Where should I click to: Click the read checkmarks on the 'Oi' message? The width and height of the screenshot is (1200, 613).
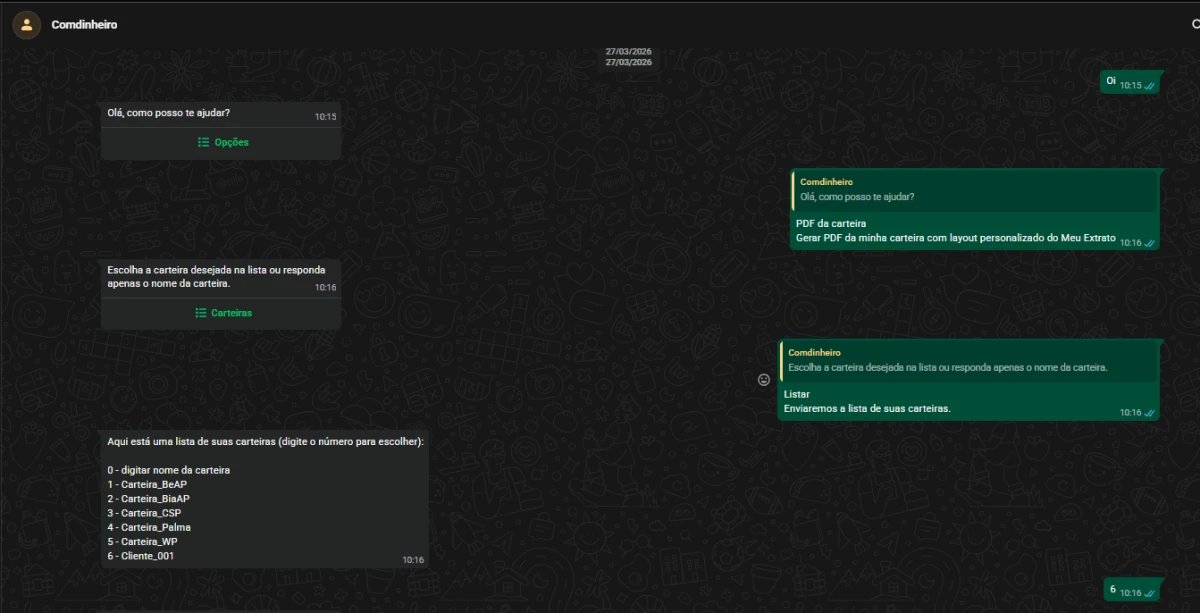pos(1150,86)
